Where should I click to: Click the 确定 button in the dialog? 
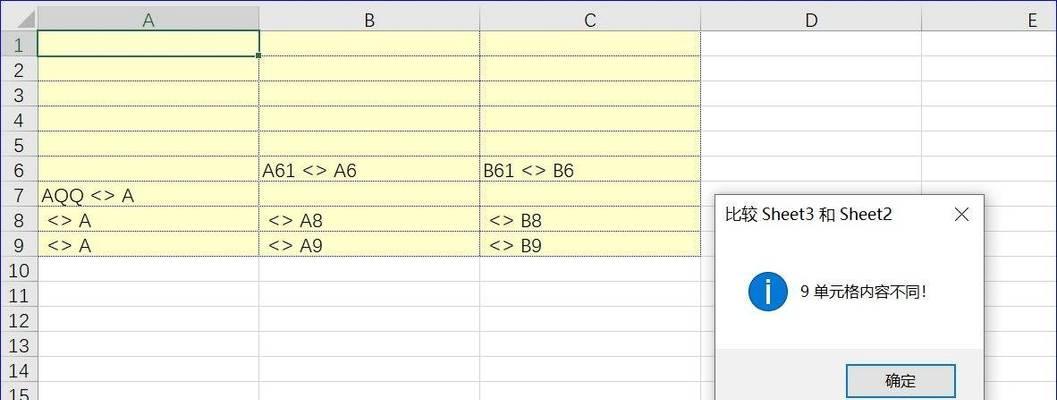tap(900, 381)
